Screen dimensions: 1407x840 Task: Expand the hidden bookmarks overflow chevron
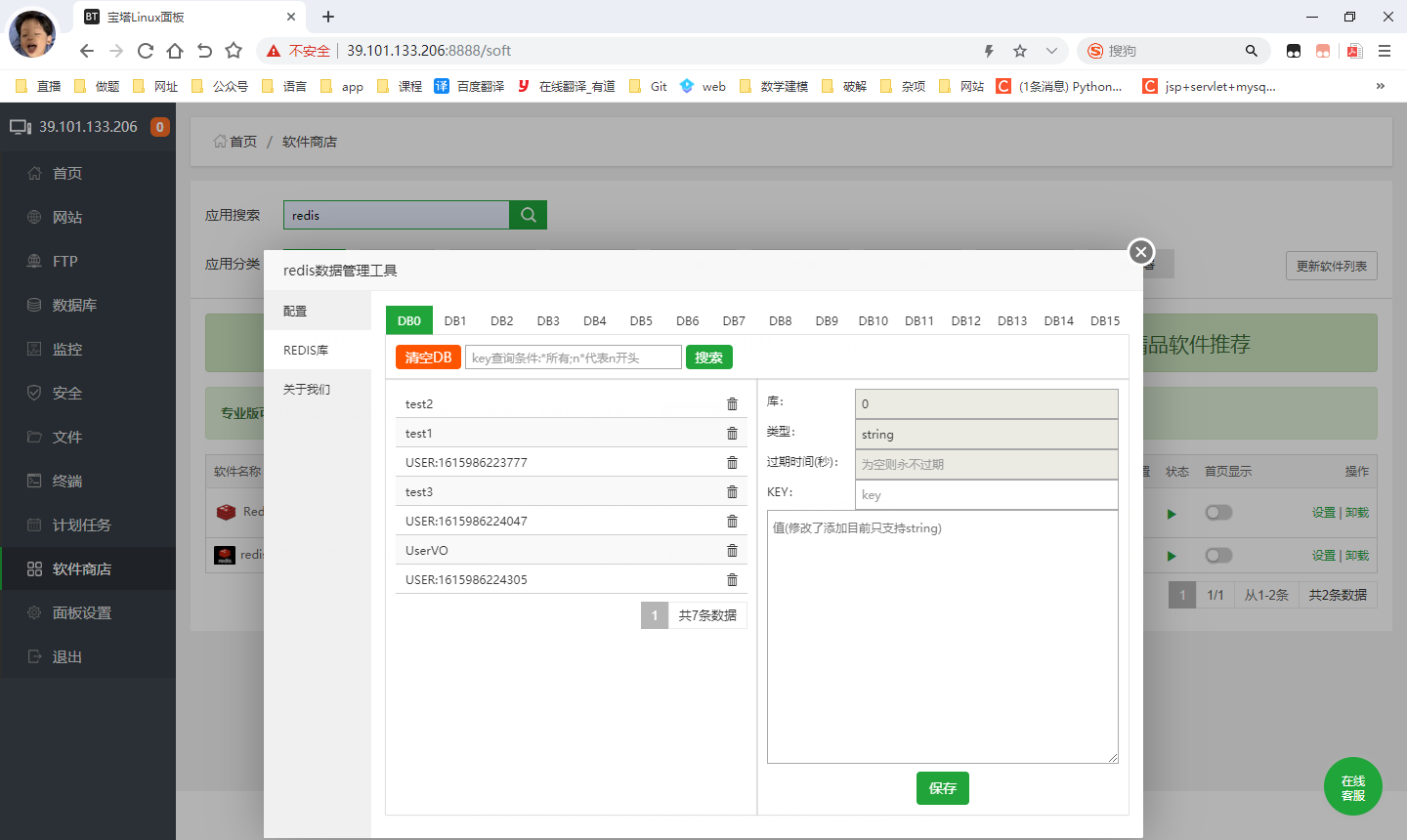click(x=1380, y=86)
